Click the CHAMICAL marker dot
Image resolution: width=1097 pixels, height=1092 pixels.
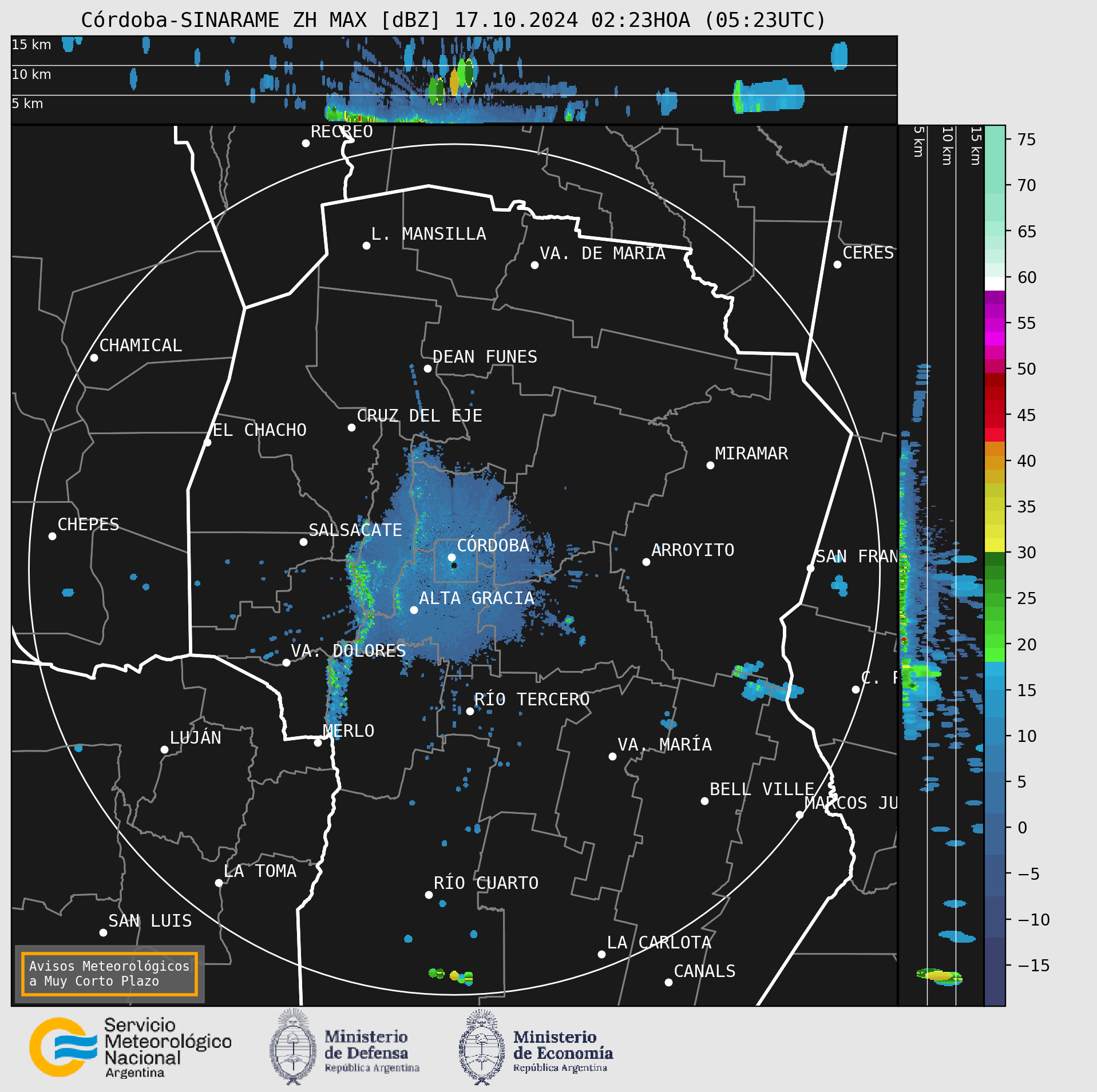pyautogui.click(x=94, y=358)
